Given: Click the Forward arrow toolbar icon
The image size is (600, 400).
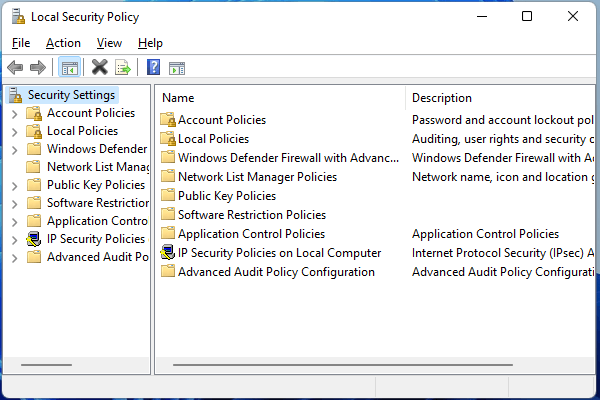Looking at the screenshot, I should pos(38,68).
